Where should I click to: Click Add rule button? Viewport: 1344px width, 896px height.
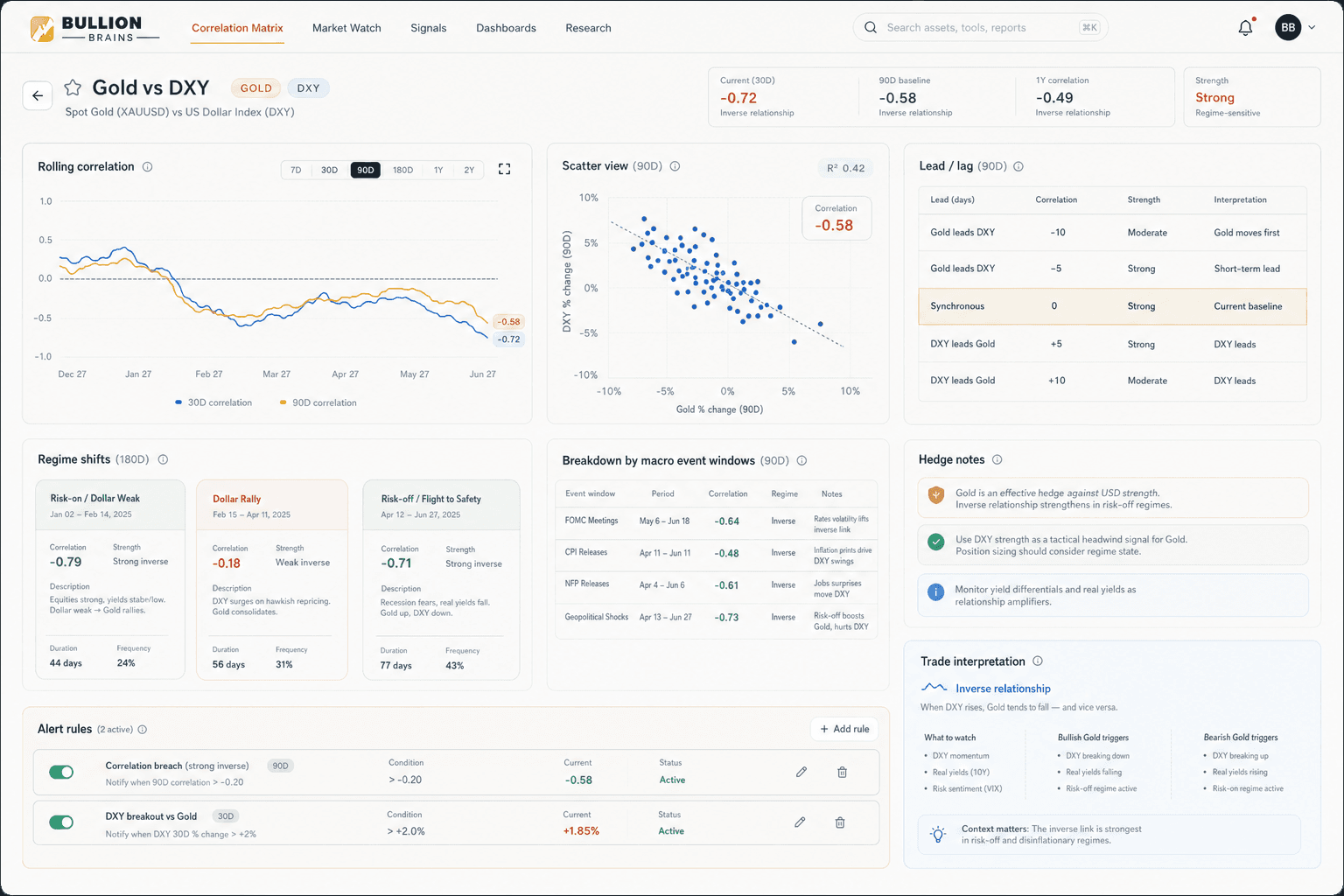[x=844, y=729]
